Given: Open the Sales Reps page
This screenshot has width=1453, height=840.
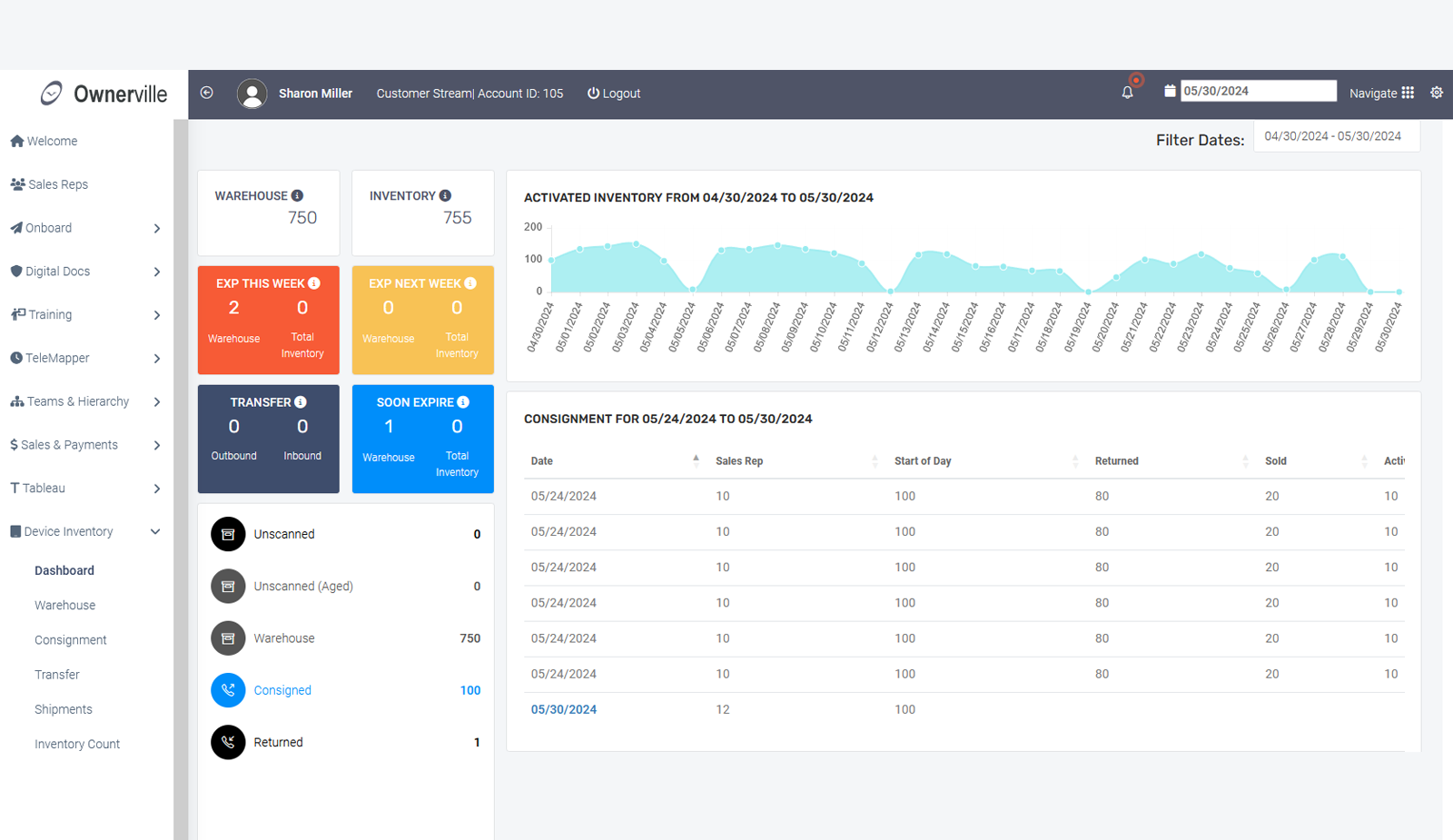Looking at the screenshot, I should coord(58,184).
